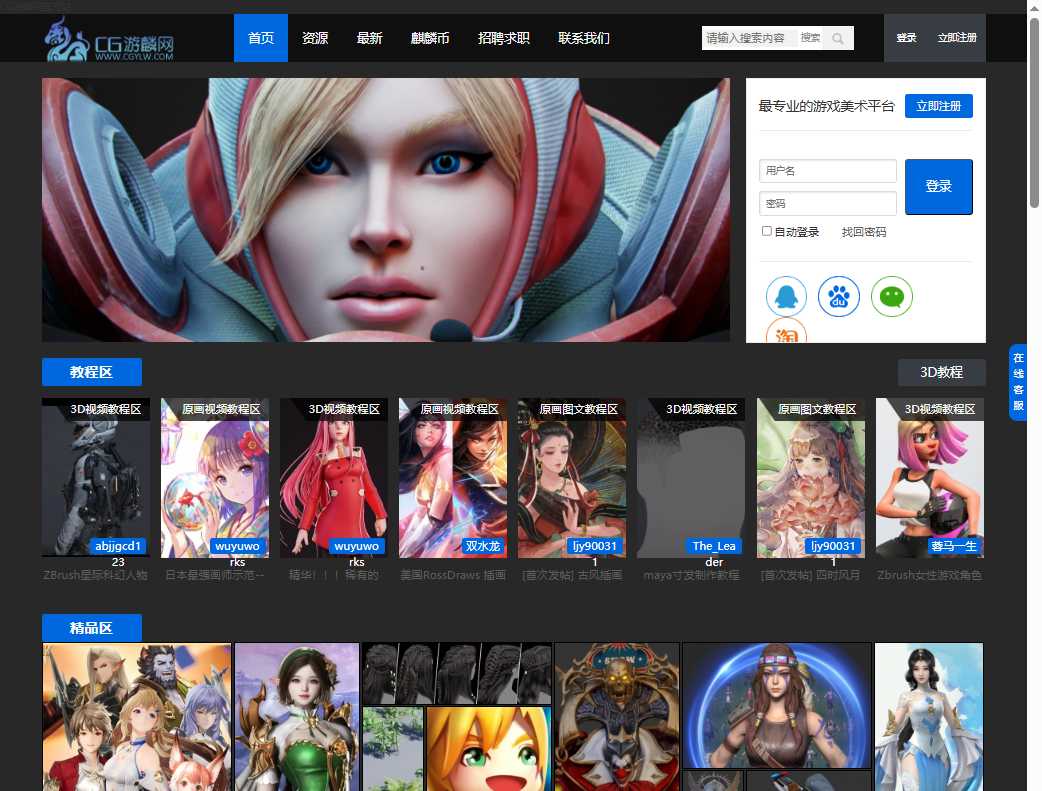Screen dimensions: 1042x791
Task: Go to the 麒麟币 navigation item
Action: point(430,38)
